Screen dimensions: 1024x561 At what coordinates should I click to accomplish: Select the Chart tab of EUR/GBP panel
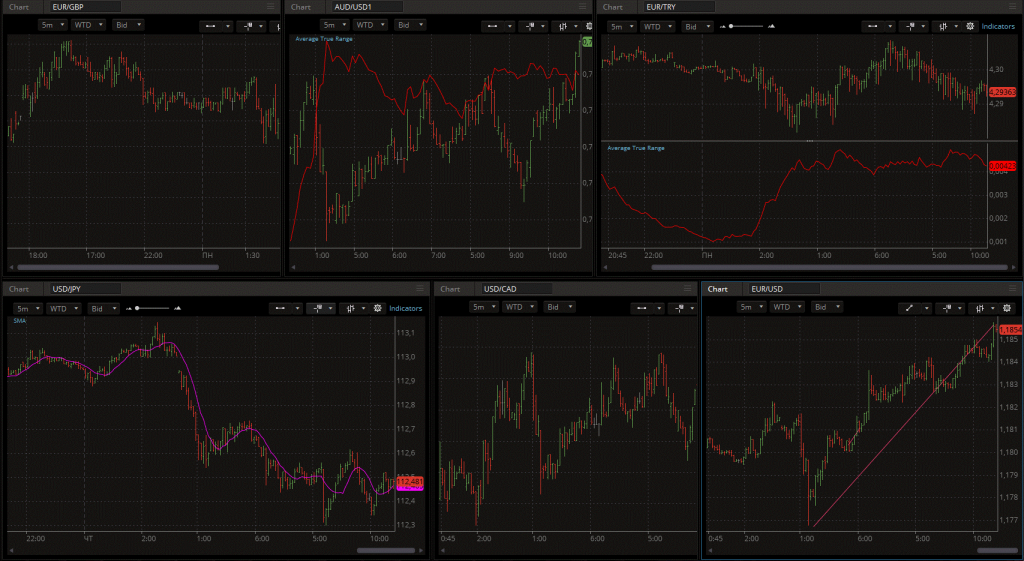(x=19, y=7)
